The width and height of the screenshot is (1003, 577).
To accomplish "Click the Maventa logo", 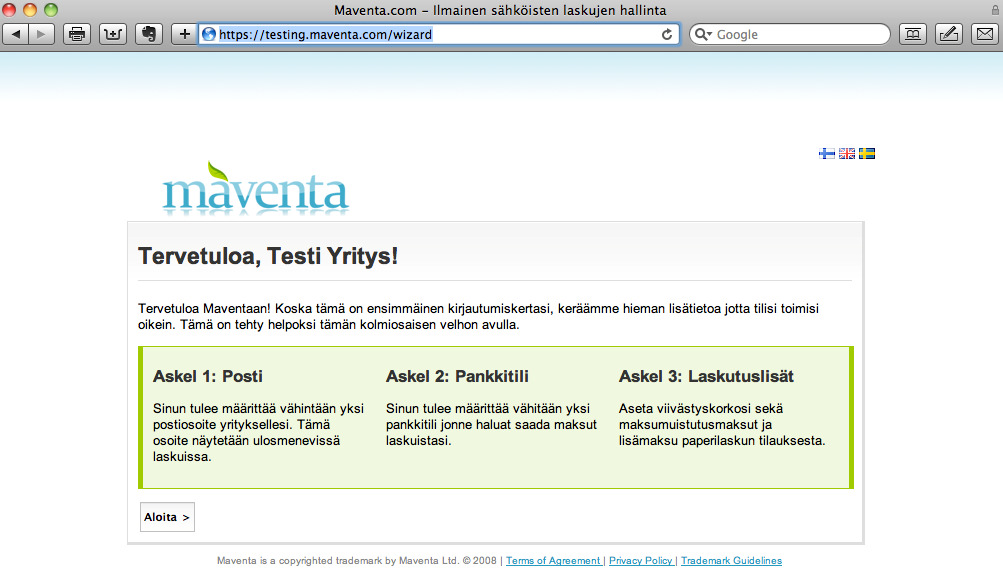I will pyautogui.click(x=255, y=189).
